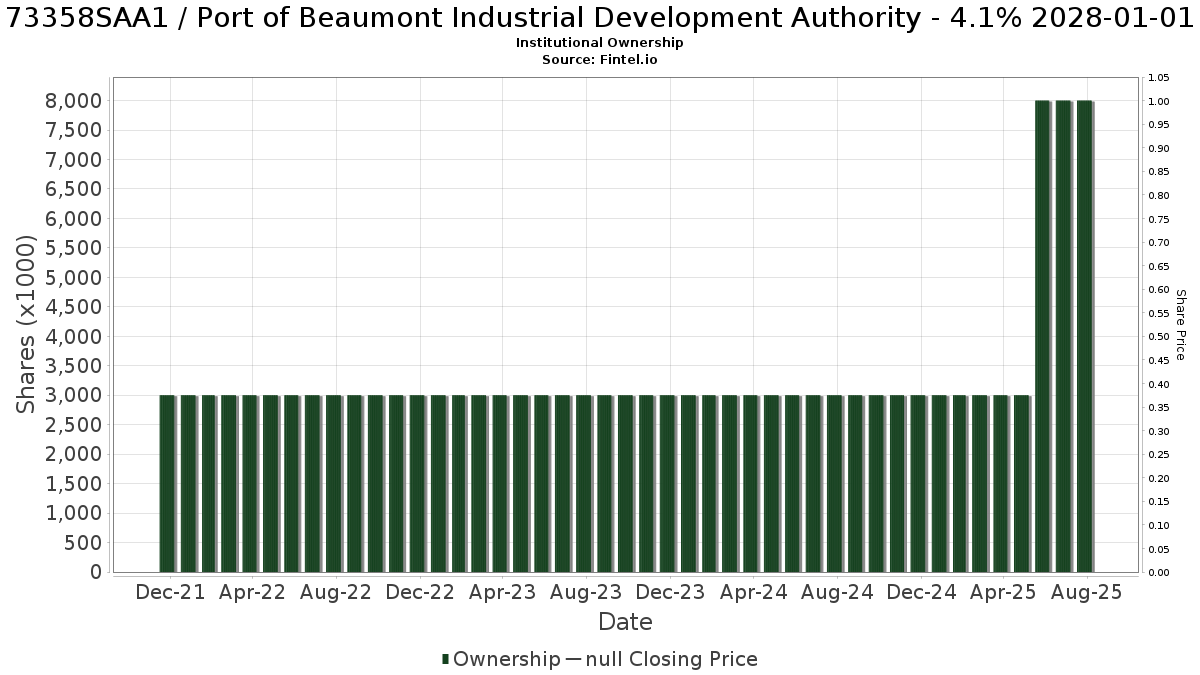
Task: Click the green Ownership legend square icon
Action: pos(446,659)
